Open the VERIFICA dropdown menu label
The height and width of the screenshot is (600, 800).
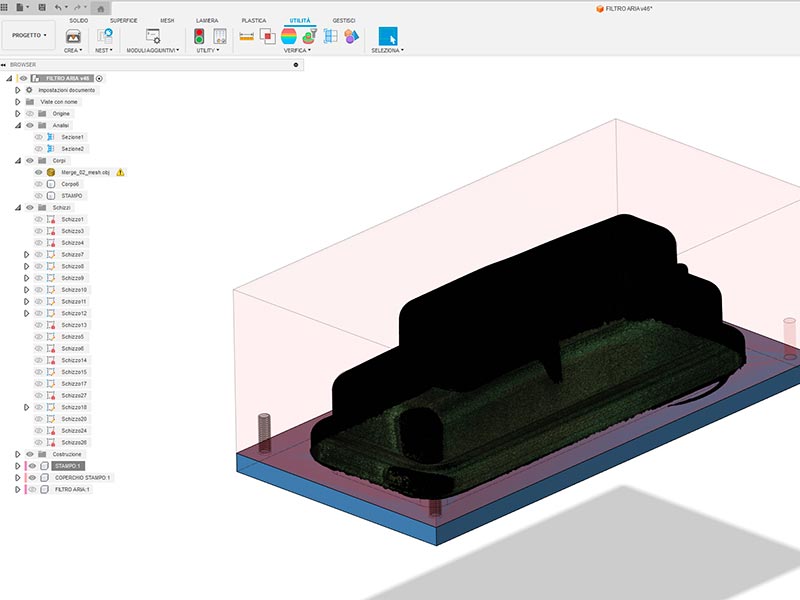[296, 50]
